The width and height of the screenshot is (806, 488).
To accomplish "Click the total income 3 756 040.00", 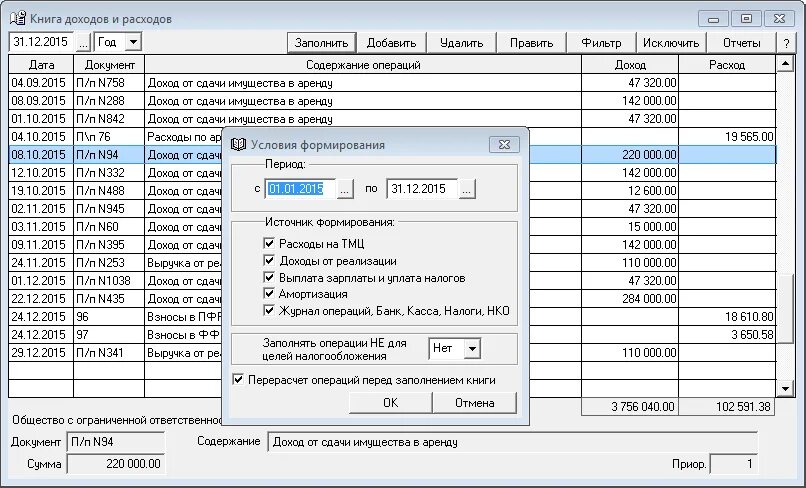I will [630, 407].
